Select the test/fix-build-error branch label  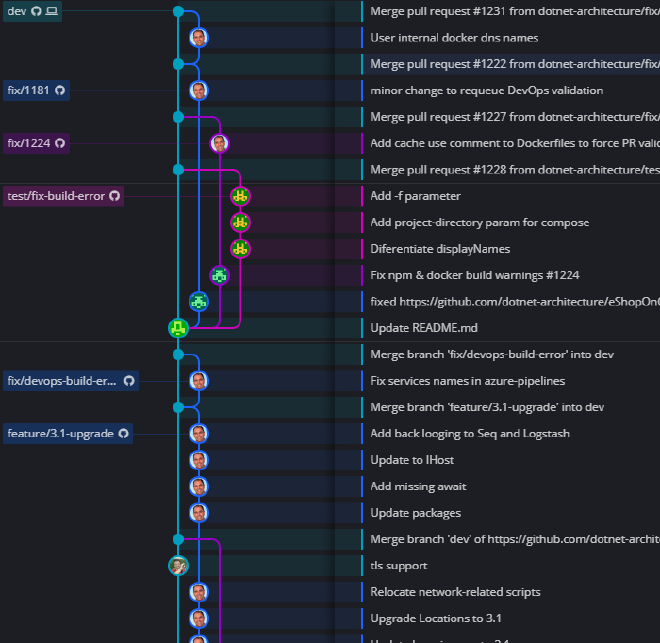click(x=56, y=196)
